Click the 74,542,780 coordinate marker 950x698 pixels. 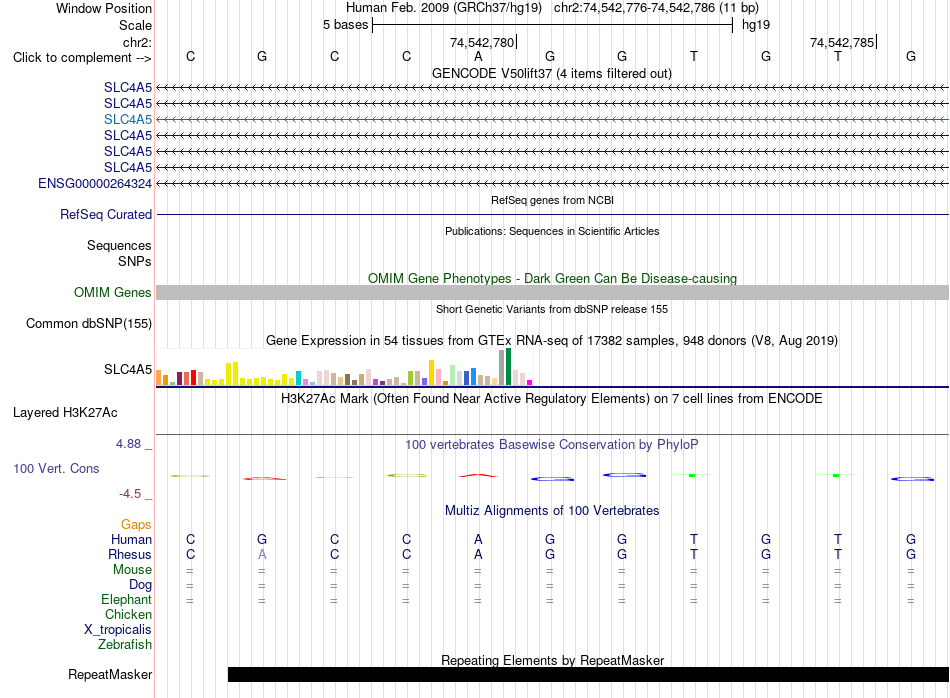click(482, 42)
